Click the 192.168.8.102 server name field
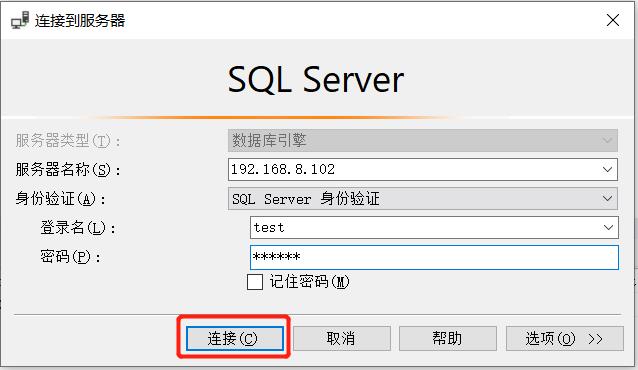This screenshot has height=370, width=638. [423, 169]
